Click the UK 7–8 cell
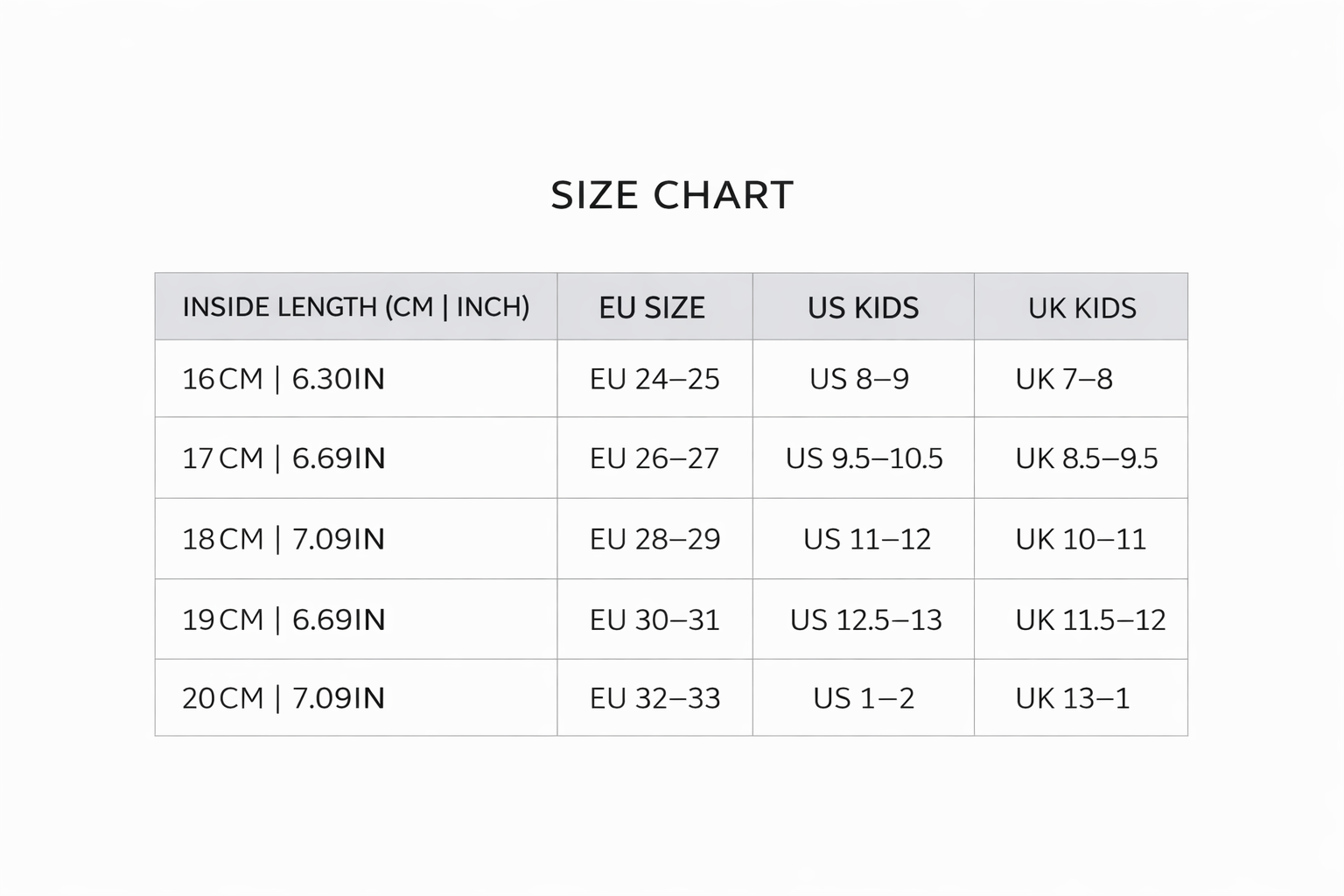 pos(1064,379)
